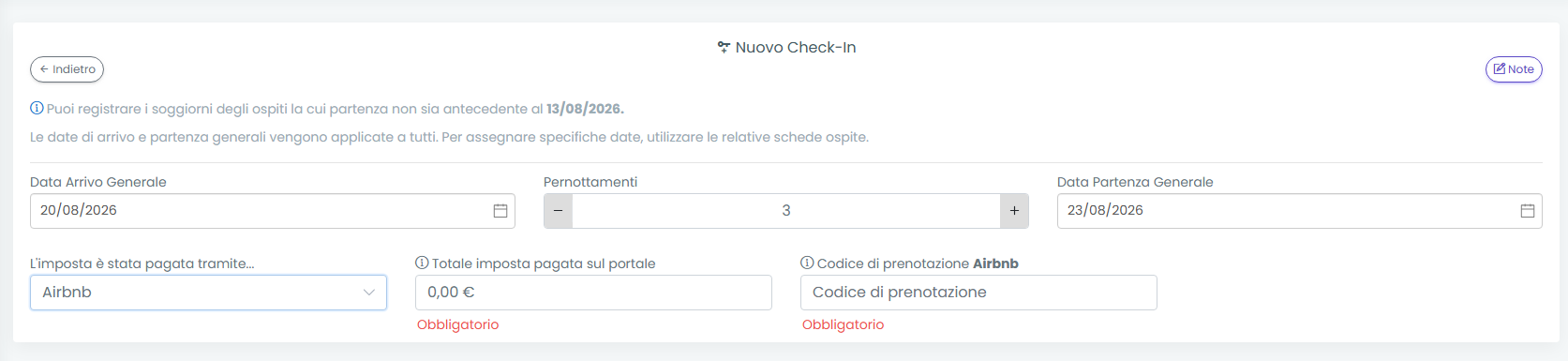Focus the Codice di prenotazione text field

point(978,293)
